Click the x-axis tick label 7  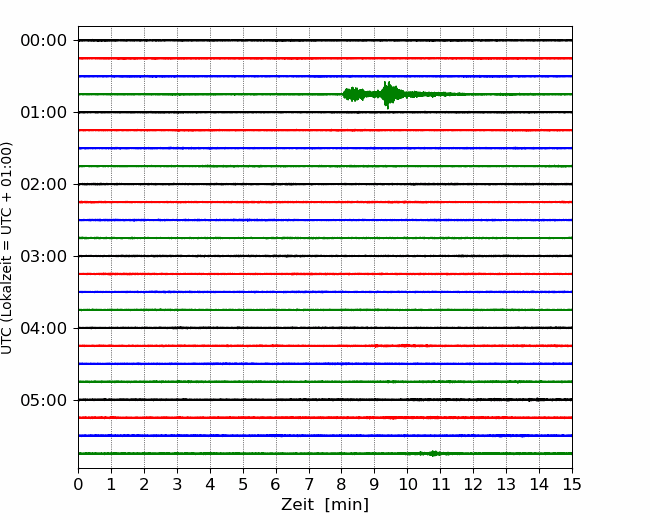[309, 484]
